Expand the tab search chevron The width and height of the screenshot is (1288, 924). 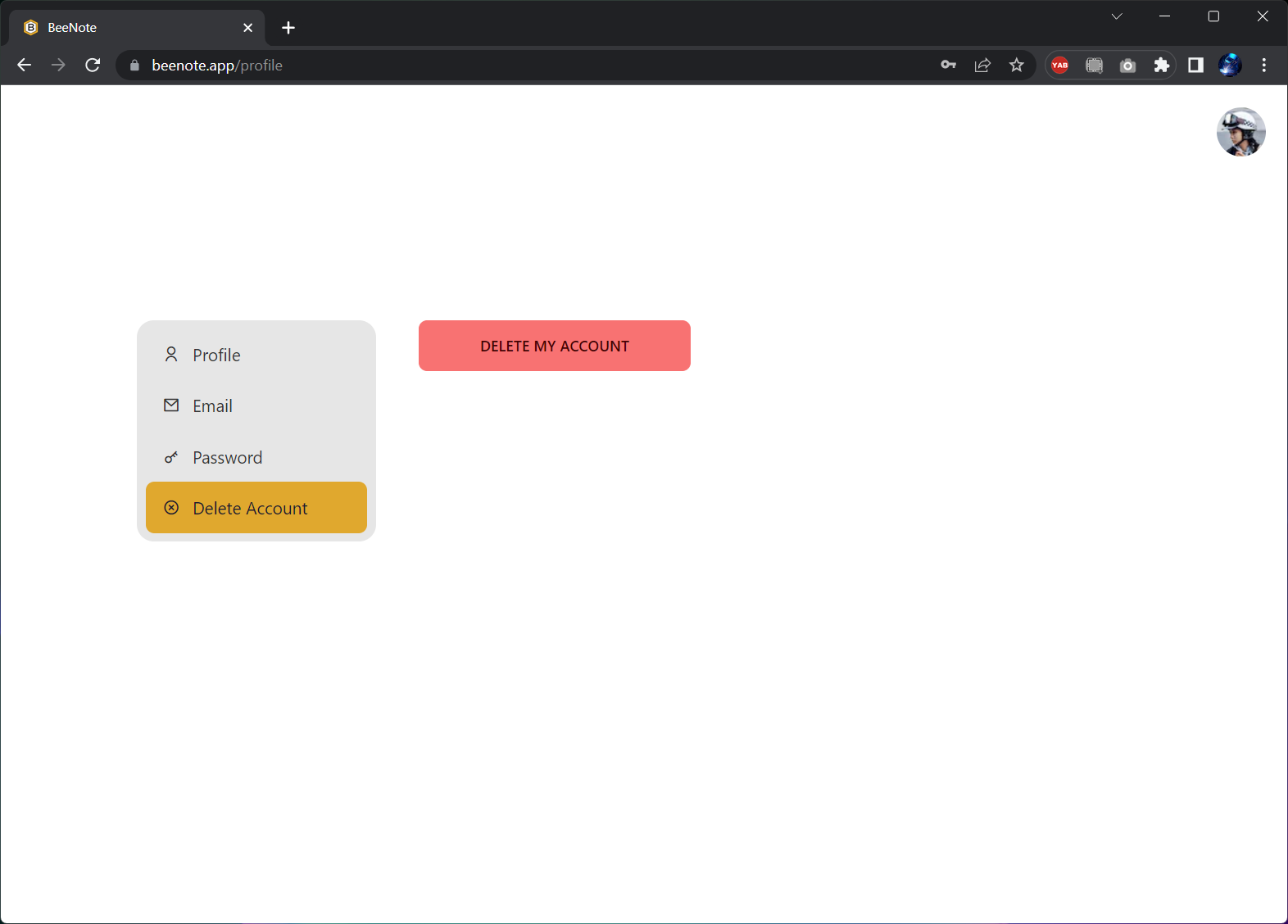tap(1116, 16)
